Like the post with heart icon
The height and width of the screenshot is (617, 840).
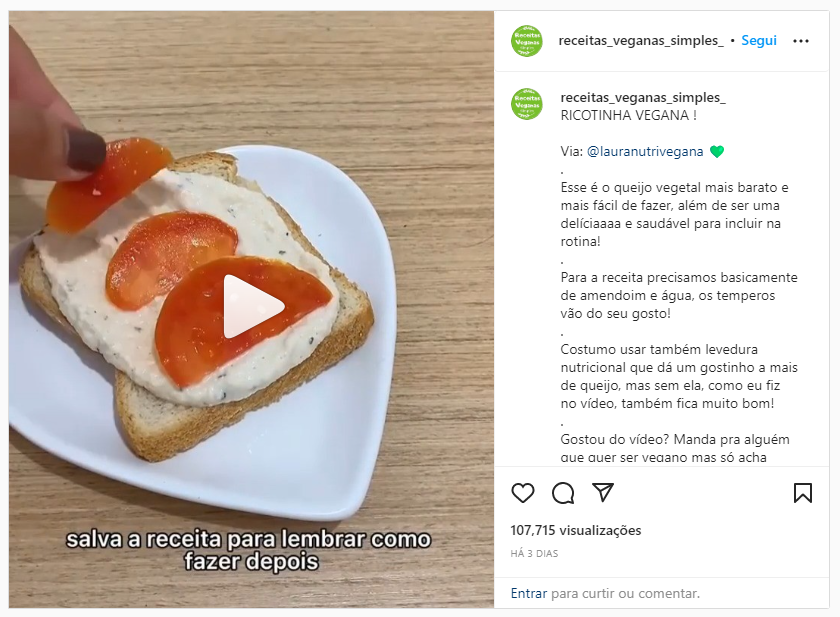pos(523,493)
